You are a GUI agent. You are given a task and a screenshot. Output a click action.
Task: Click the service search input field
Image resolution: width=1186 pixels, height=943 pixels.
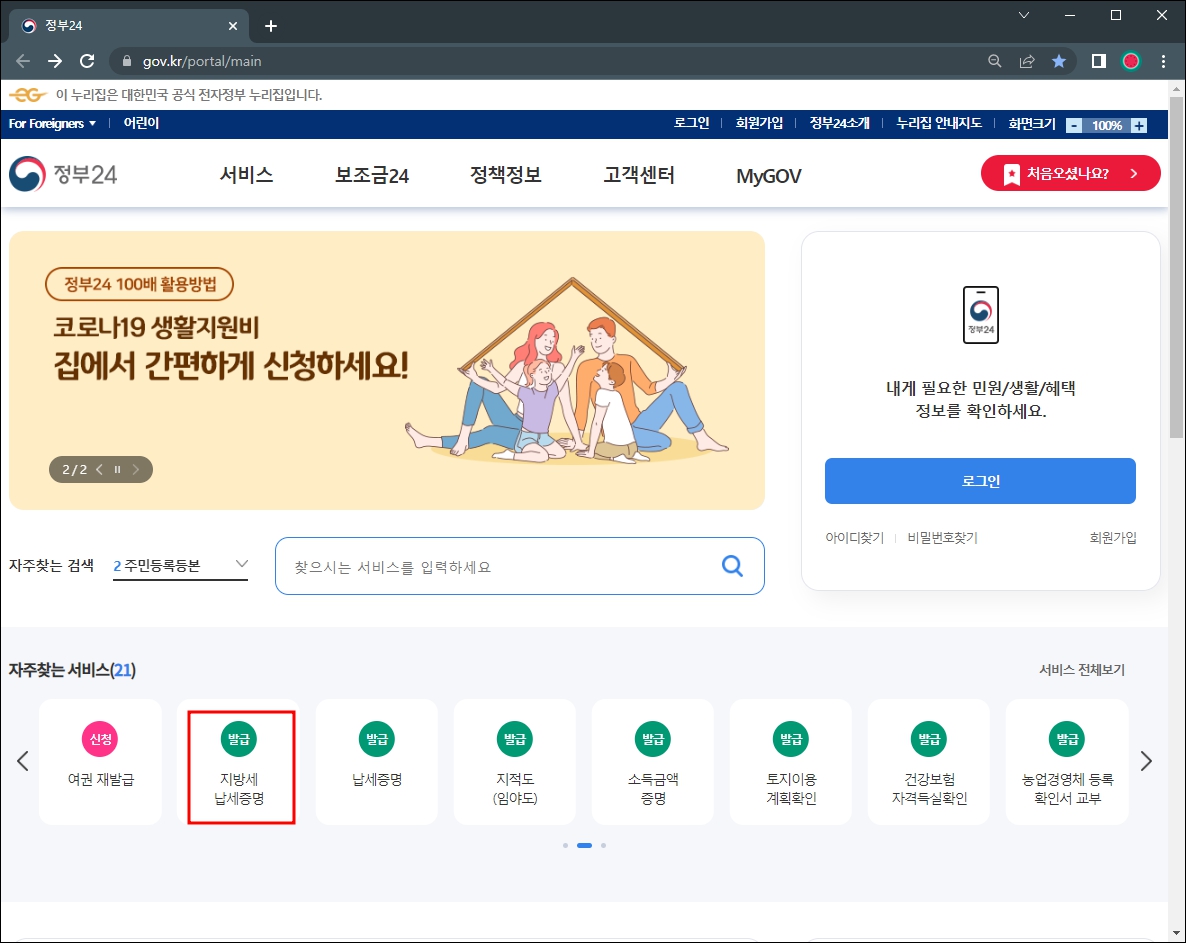[500, 566]
